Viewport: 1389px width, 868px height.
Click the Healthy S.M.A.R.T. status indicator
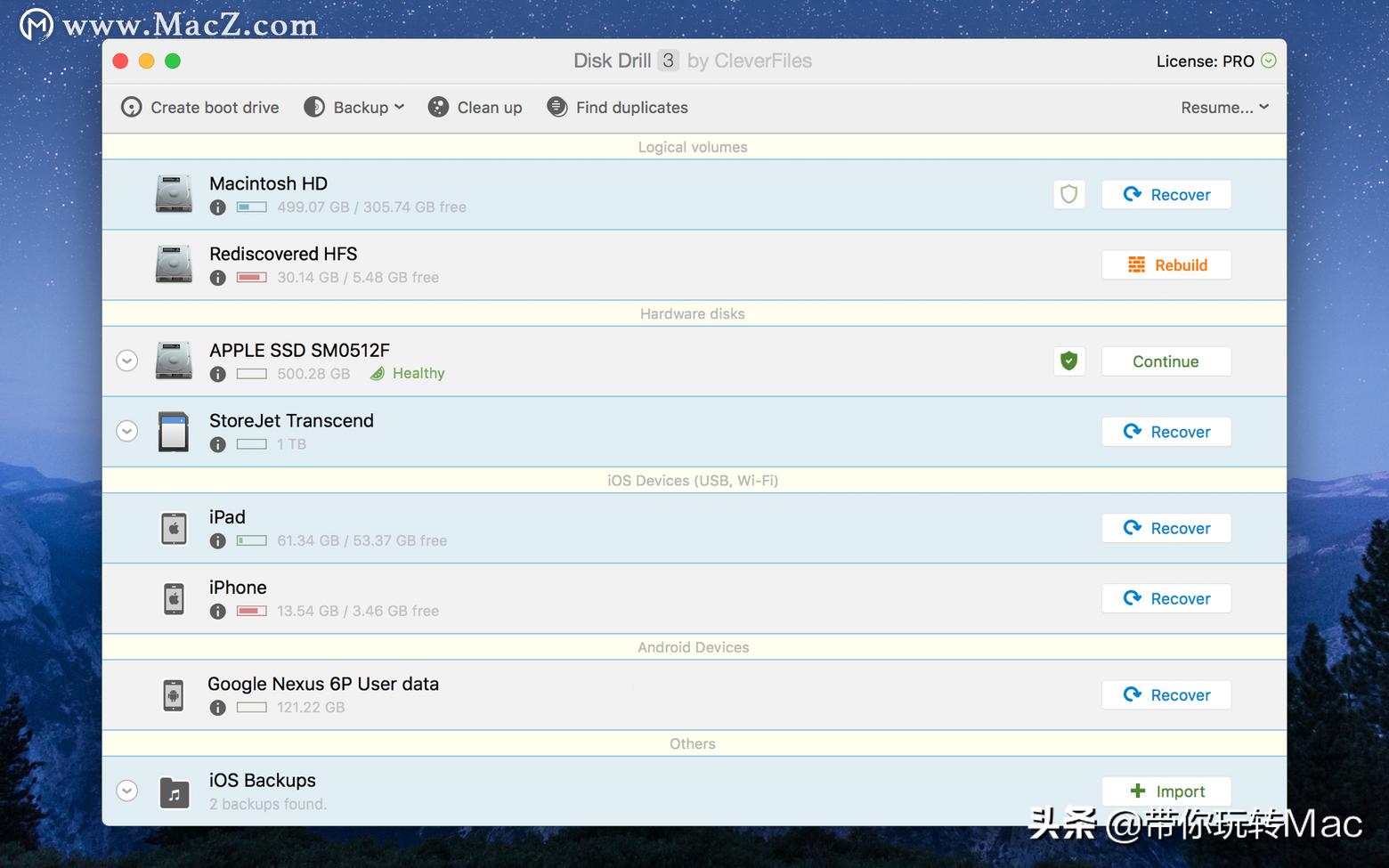click(x=407, y=374)
